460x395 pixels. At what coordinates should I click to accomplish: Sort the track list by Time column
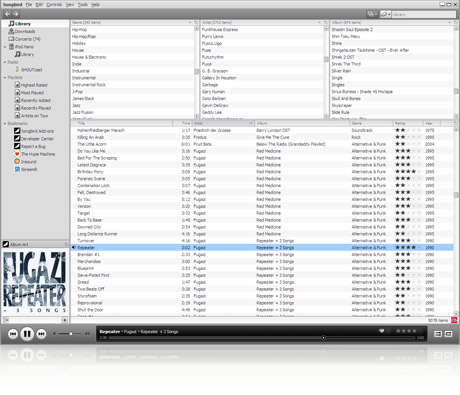tap(182, 123)
